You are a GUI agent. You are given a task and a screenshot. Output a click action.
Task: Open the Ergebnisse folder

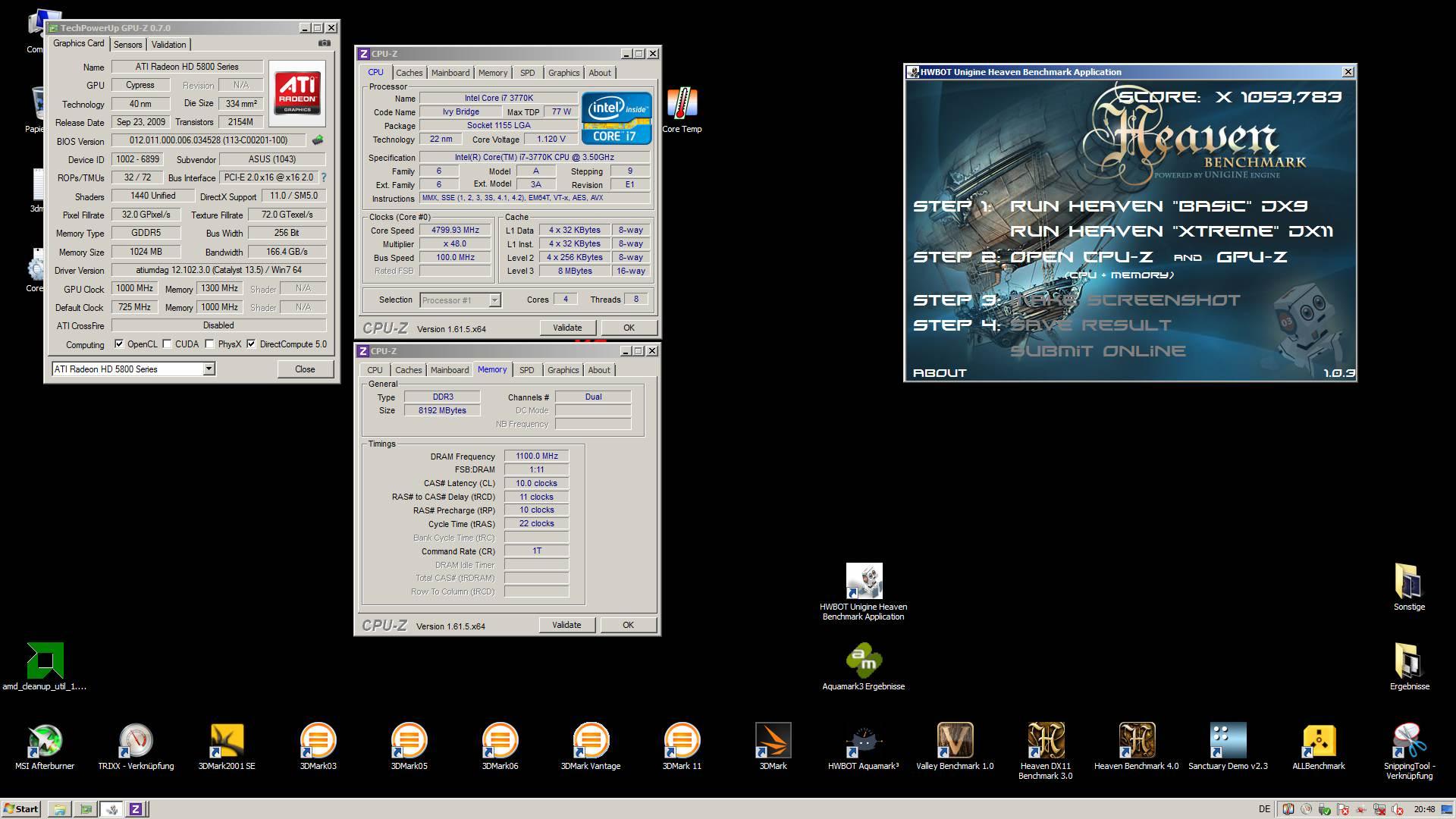(x=1409, y=666)
